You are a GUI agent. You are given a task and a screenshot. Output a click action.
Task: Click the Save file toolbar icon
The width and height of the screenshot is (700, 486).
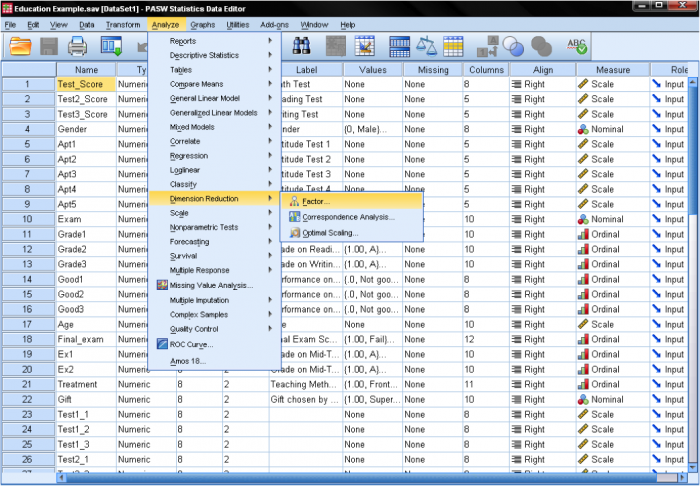click(x=49, y=46)
